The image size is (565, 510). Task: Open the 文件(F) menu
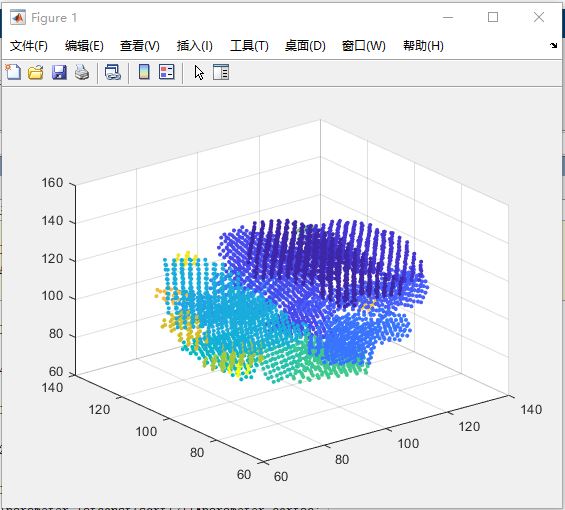pos(28,46)
